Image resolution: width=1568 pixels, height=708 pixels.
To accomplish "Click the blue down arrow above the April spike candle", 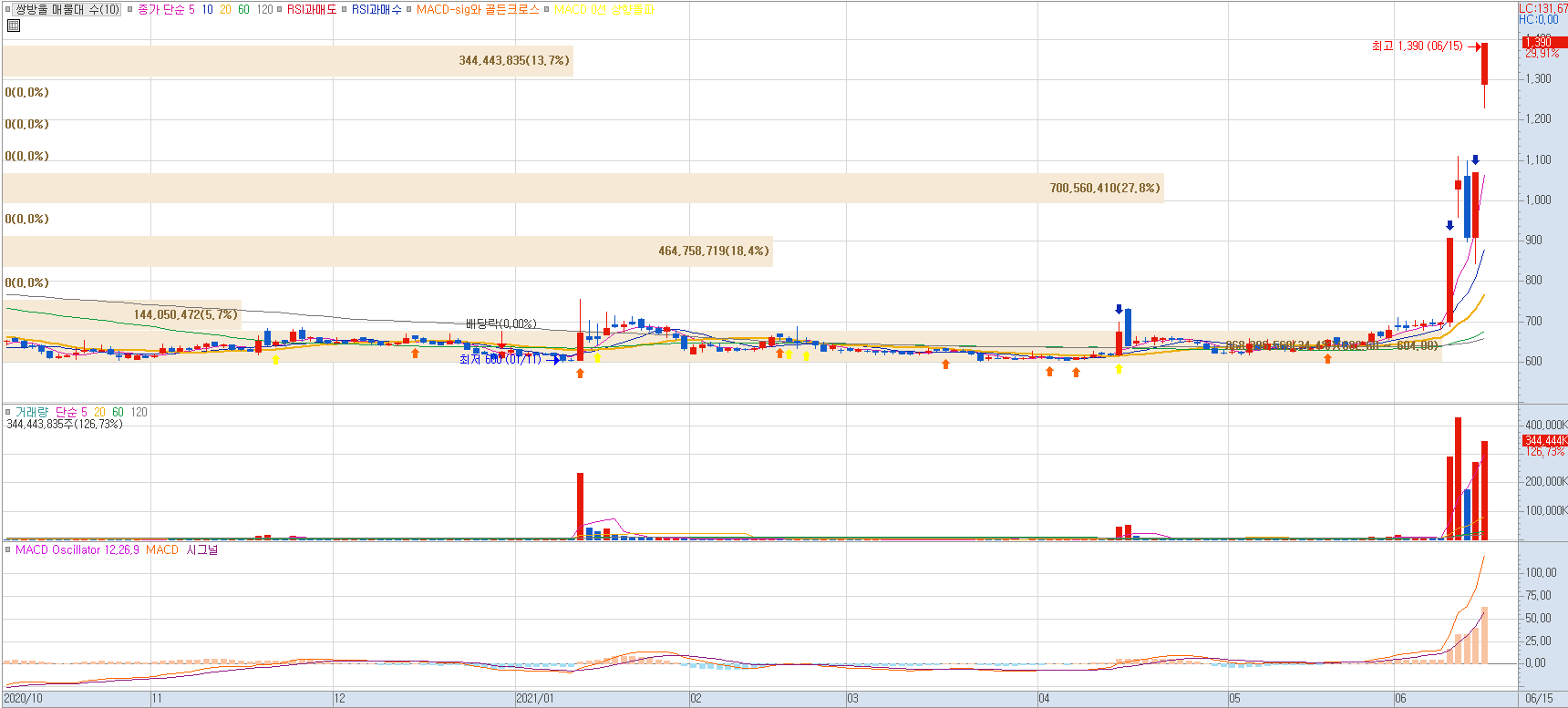I will [x=1119, y=310].
